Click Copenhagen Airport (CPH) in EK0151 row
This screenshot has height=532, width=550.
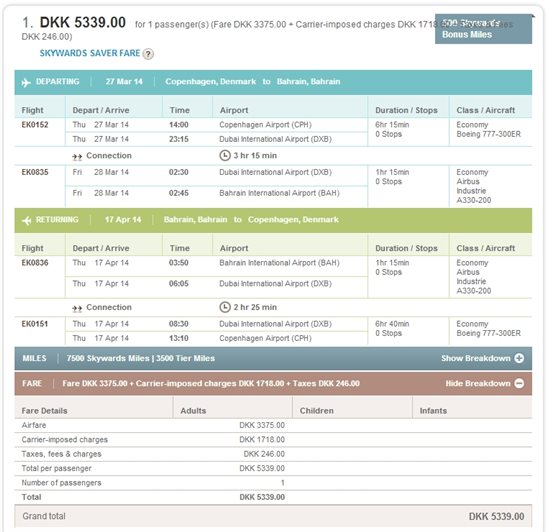[266, 338]
